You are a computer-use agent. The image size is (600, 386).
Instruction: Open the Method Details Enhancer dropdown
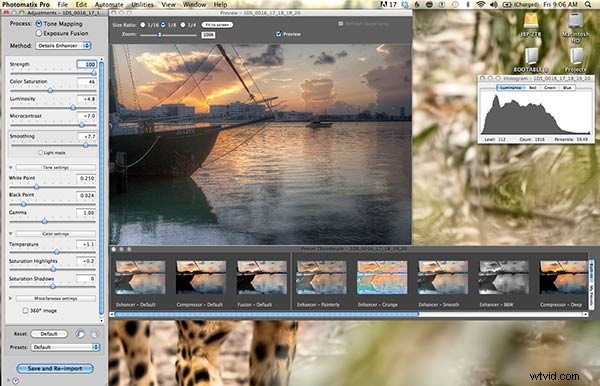pos(63,46)
